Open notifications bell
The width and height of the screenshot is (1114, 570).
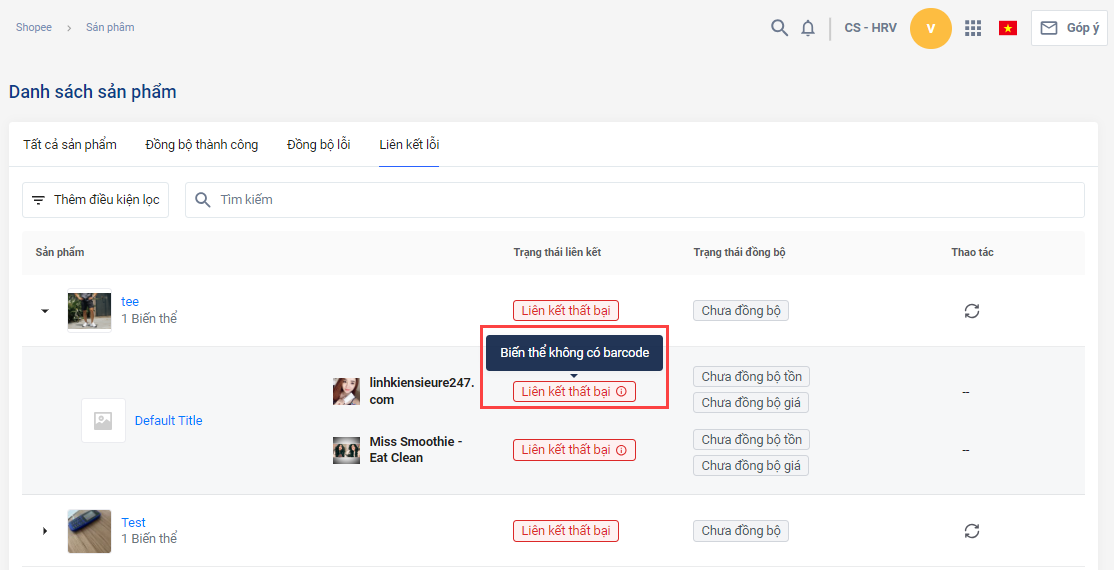pos(808,28)
